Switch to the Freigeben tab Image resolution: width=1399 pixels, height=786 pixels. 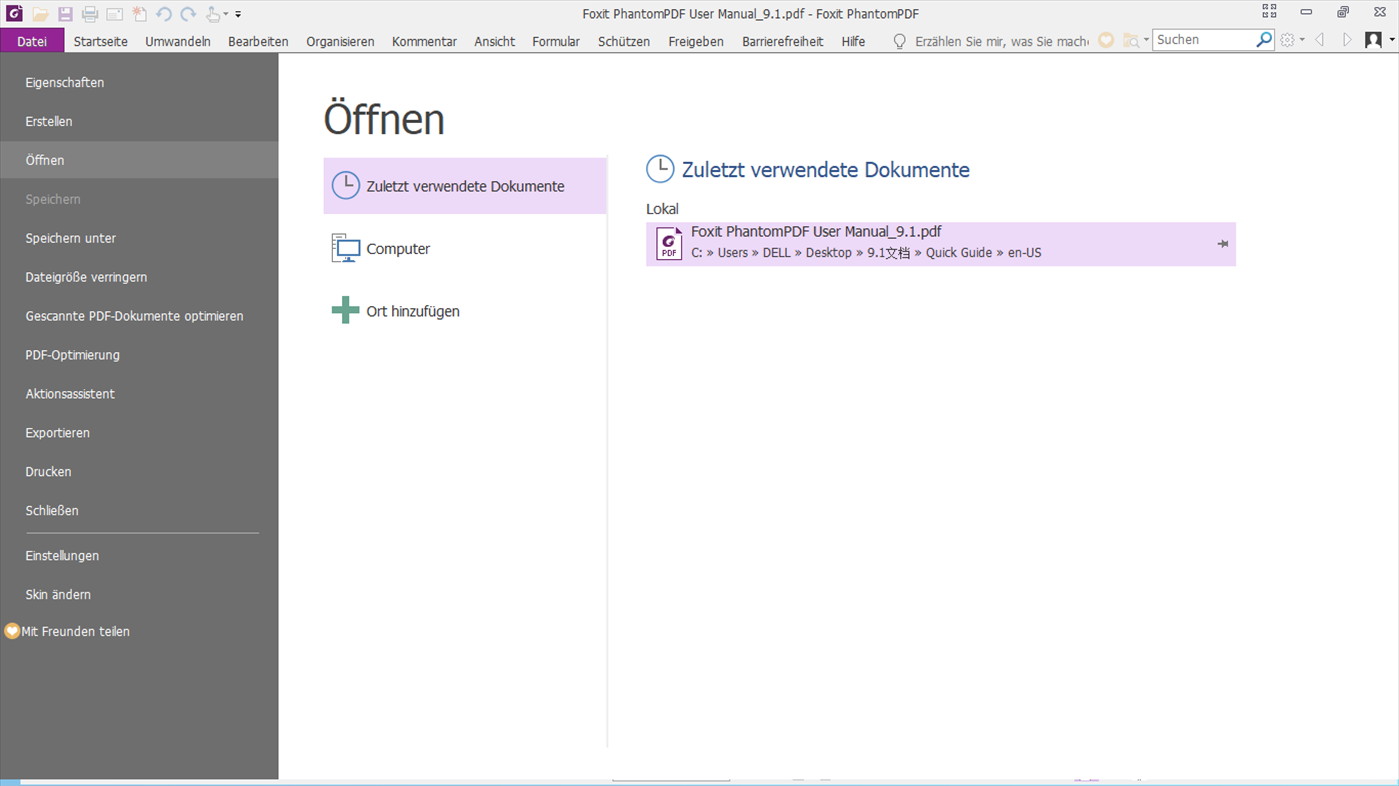[696, 41]
